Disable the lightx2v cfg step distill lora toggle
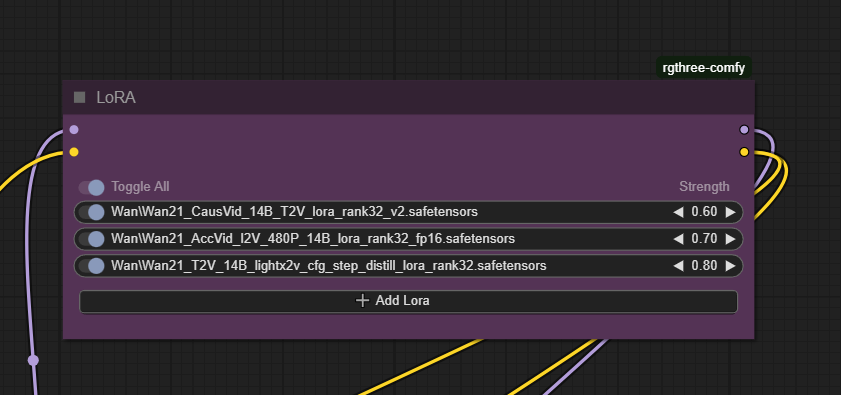This screenshot has height=395, width=841. [91, 266]
